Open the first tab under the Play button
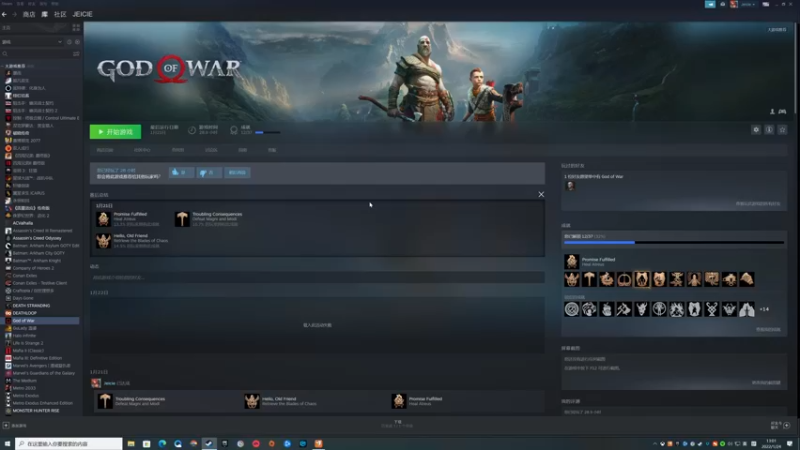 click(105, 150)
